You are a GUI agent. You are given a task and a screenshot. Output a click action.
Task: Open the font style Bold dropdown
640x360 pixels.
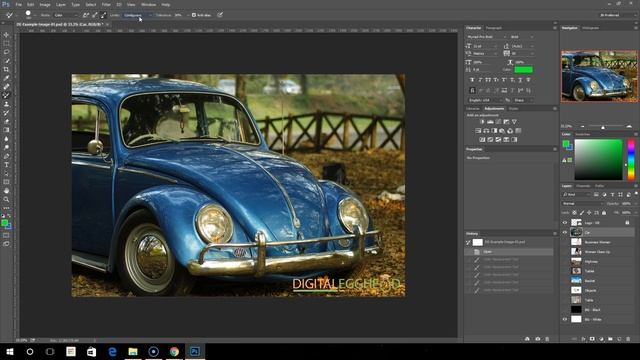point(522,37)
